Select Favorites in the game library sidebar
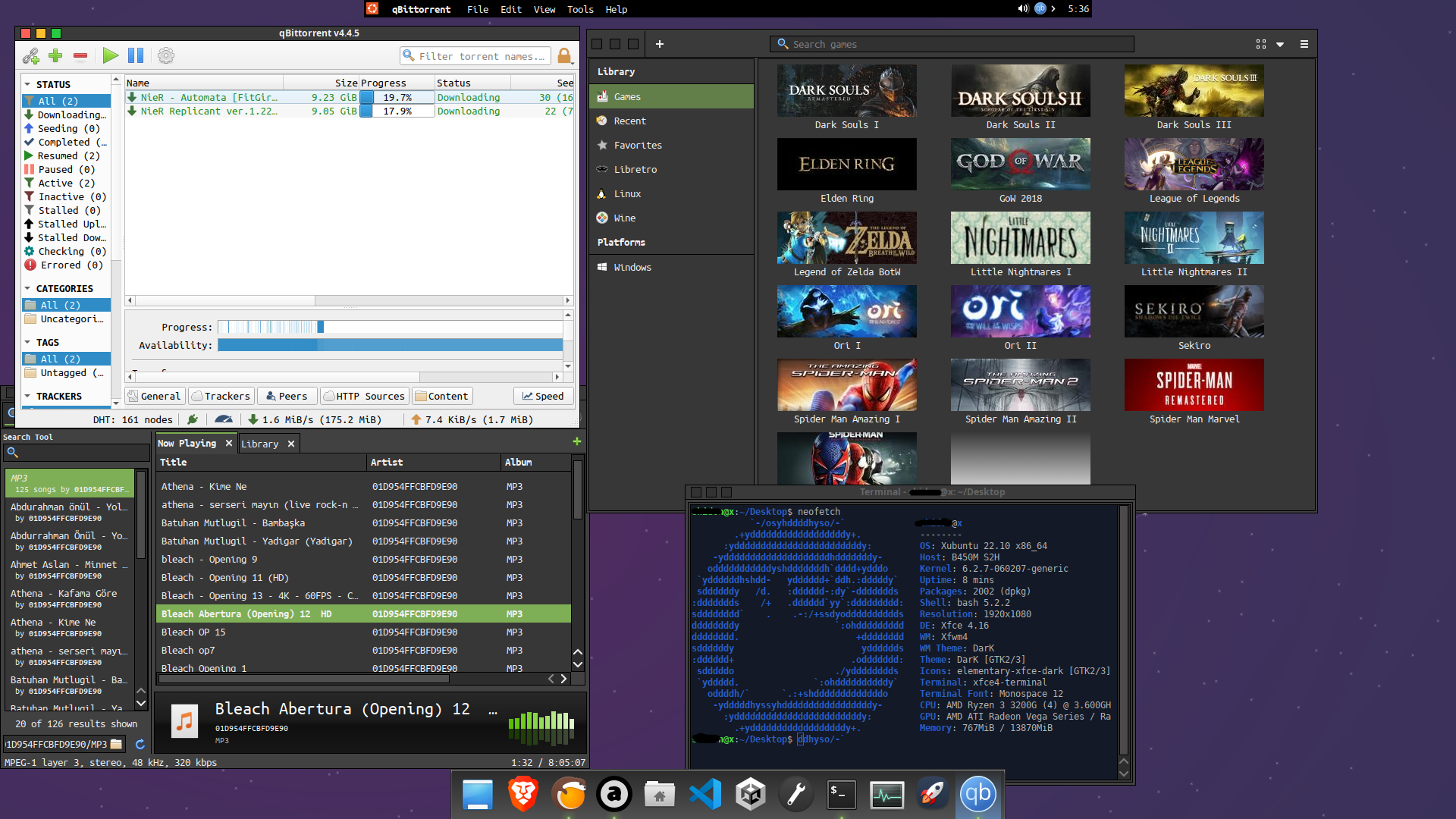Screen dimensions: 1456x819 [637, 145]
